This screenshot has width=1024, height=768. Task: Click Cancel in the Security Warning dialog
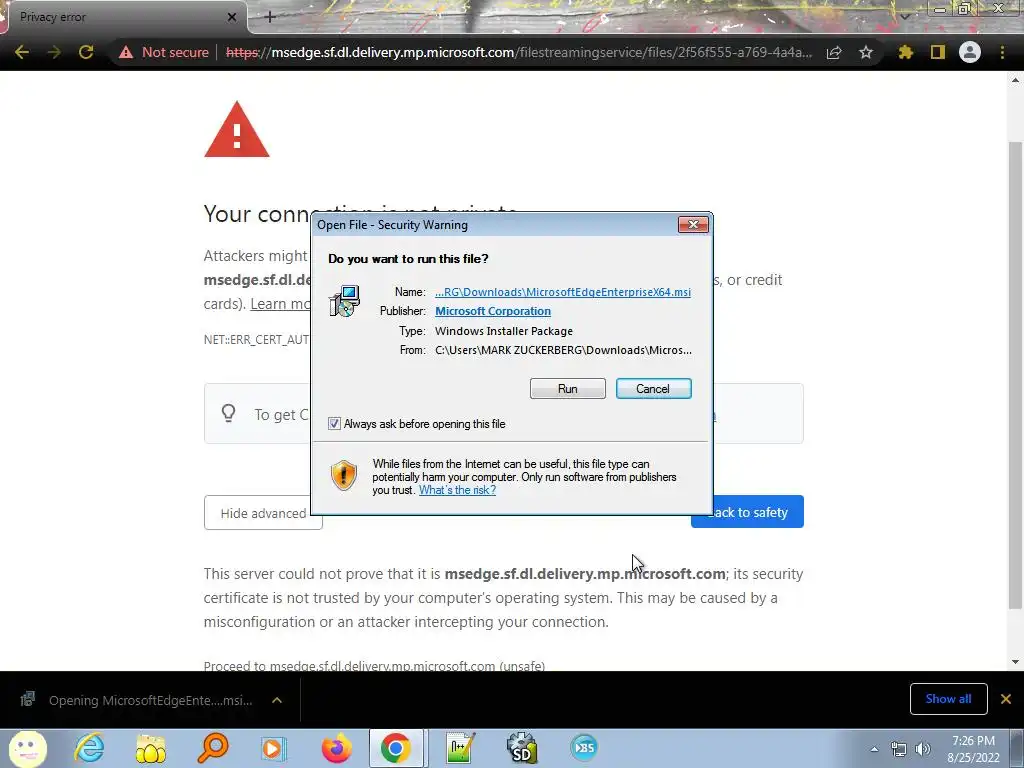[653, 389]
